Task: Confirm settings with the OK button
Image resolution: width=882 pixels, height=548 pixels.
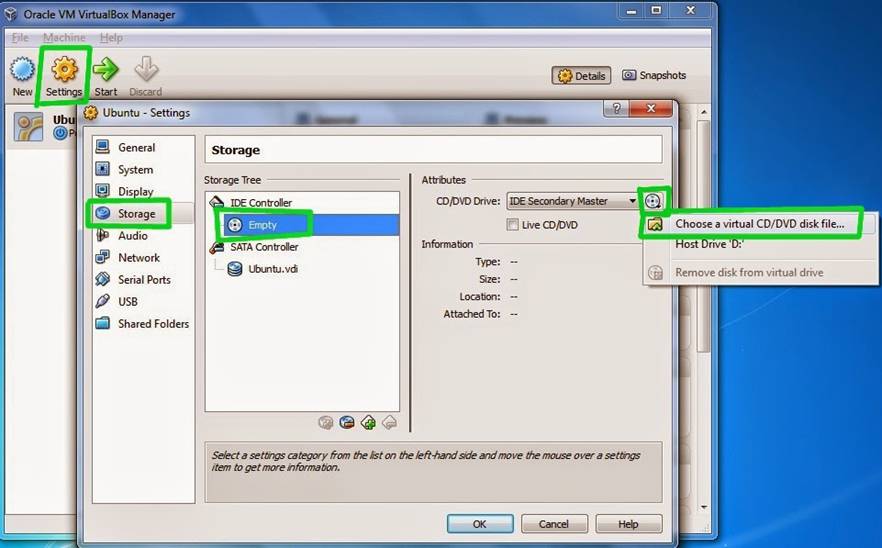Action: (x=480, y=524)
